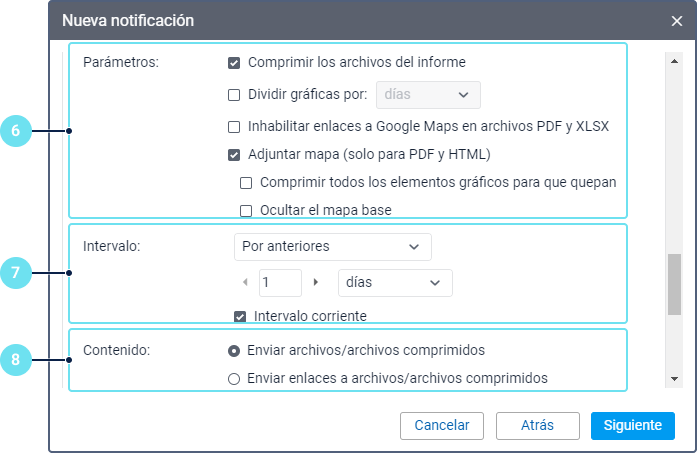Click the numbered marker 7
Screen dimensions: 697x453
click(17, 271)
